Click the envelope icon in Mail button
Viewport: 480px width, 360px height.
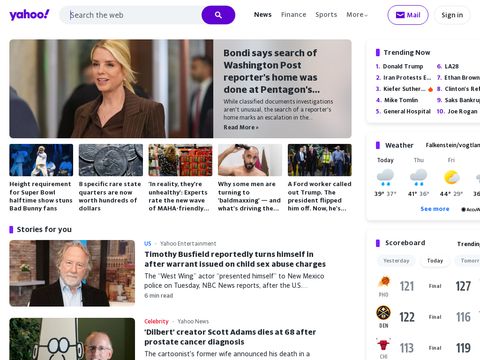400,15
